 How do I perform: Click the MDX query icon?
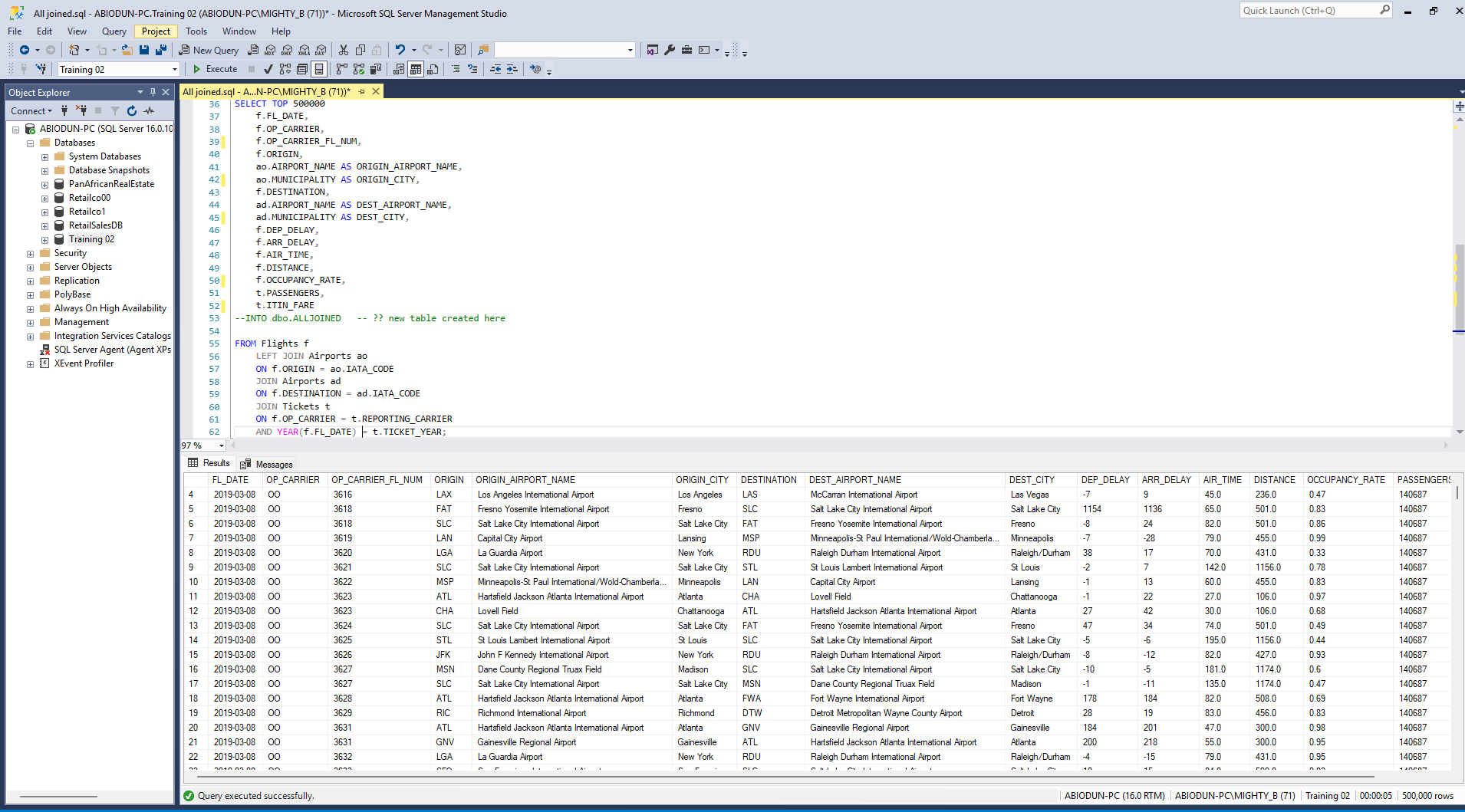(x=270, y=50)
